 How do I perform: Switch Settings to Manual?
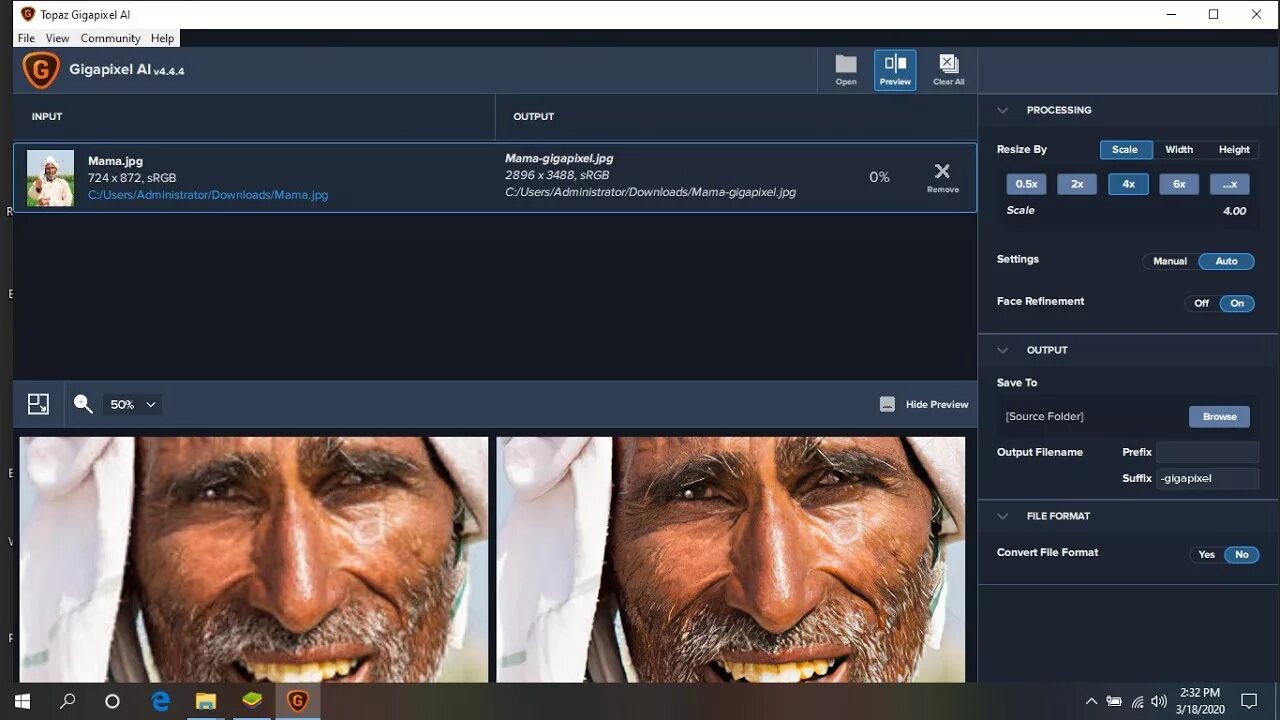(1170, 261)
